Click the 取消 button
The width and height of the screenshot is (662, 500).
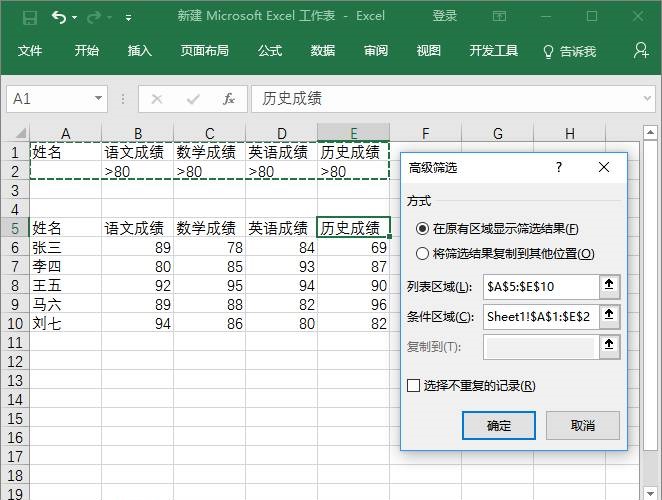(x=583, y=425)
